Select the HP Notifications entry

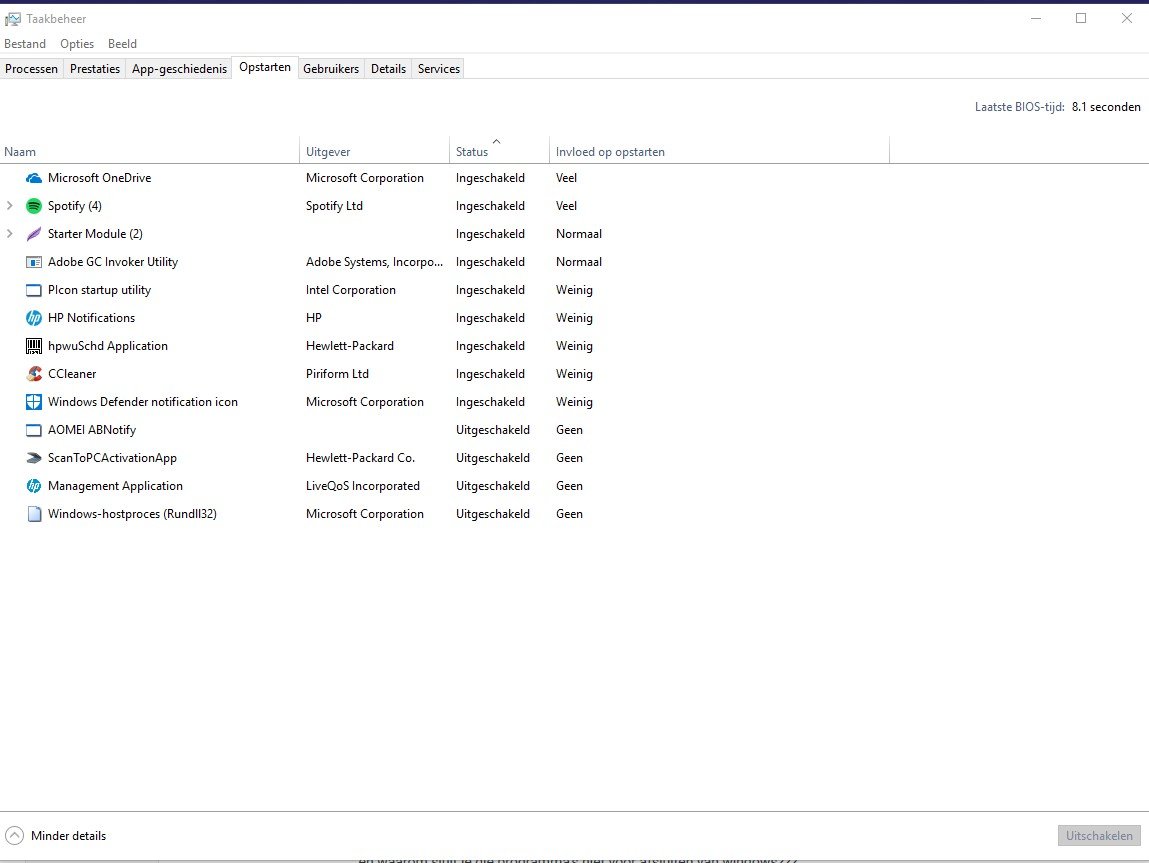point(92,318)
